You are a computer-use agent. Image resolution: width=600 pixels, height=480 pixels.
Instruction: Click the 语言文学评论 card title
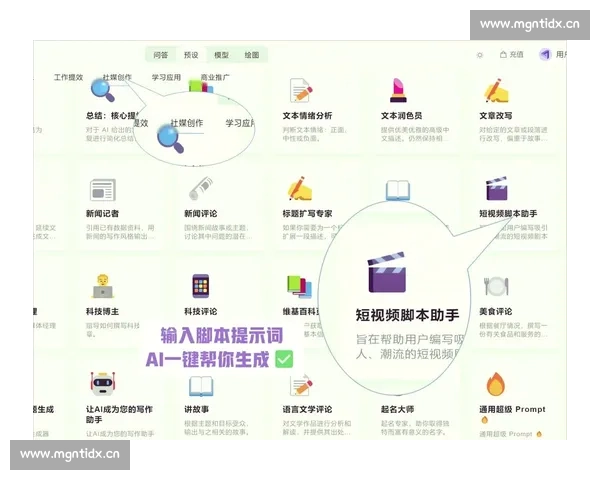pyautogui.click(x=307, y=410)
